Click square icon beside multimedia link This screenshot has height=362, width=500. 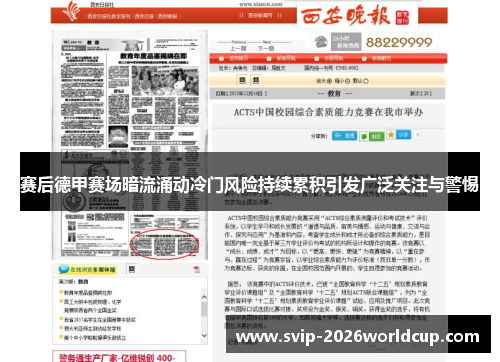(x=132, y=269)
